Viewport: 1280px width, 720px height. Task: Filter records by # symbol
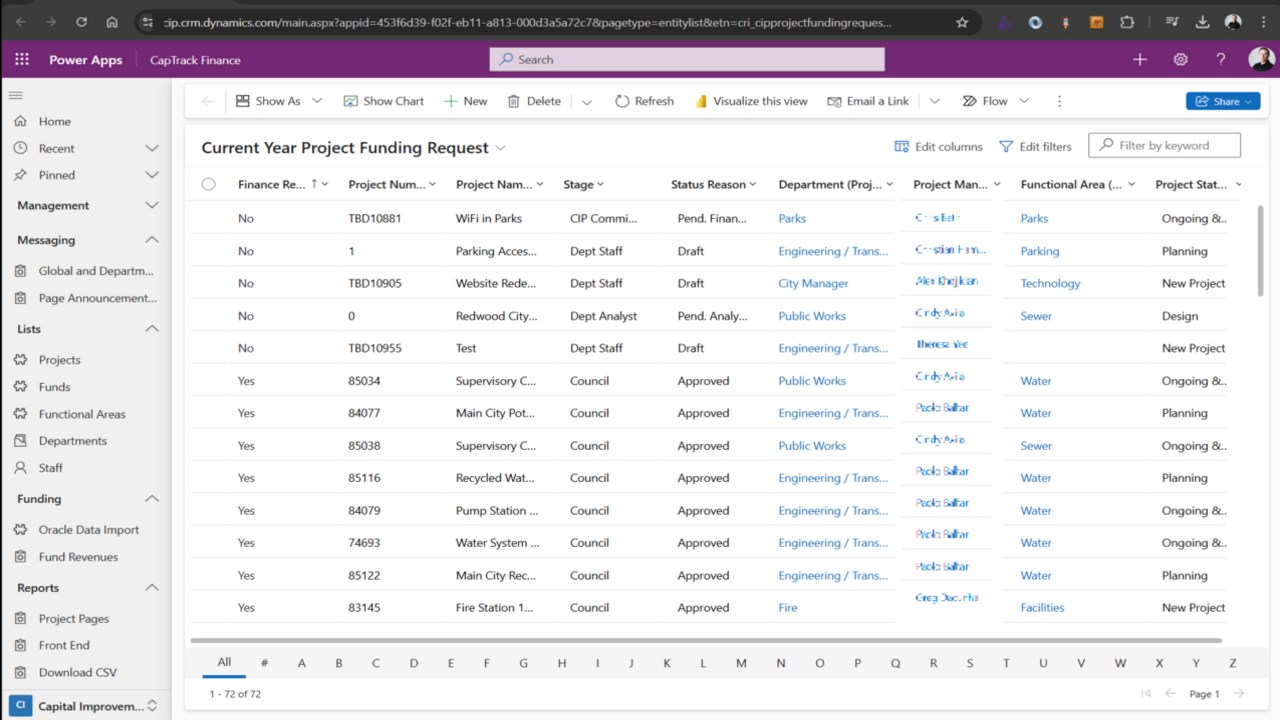point(264,663)
